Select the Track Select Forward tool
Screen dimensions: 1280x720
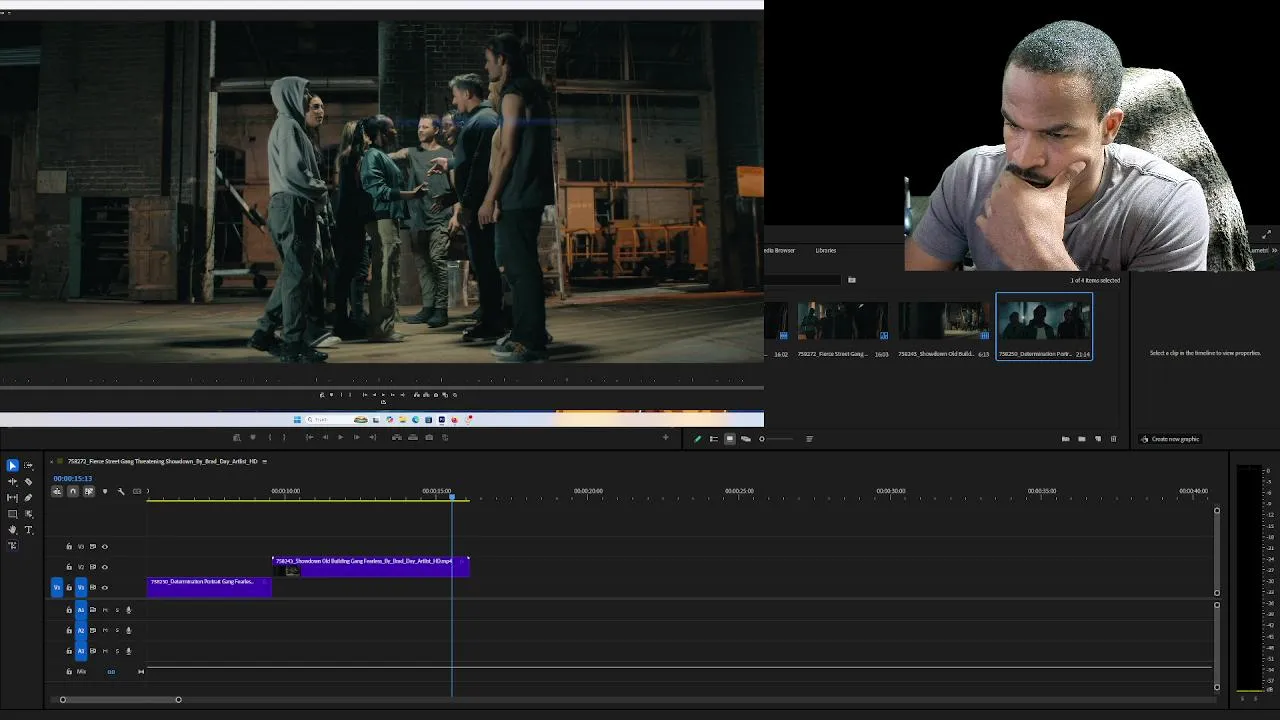(x=28, y=465)
